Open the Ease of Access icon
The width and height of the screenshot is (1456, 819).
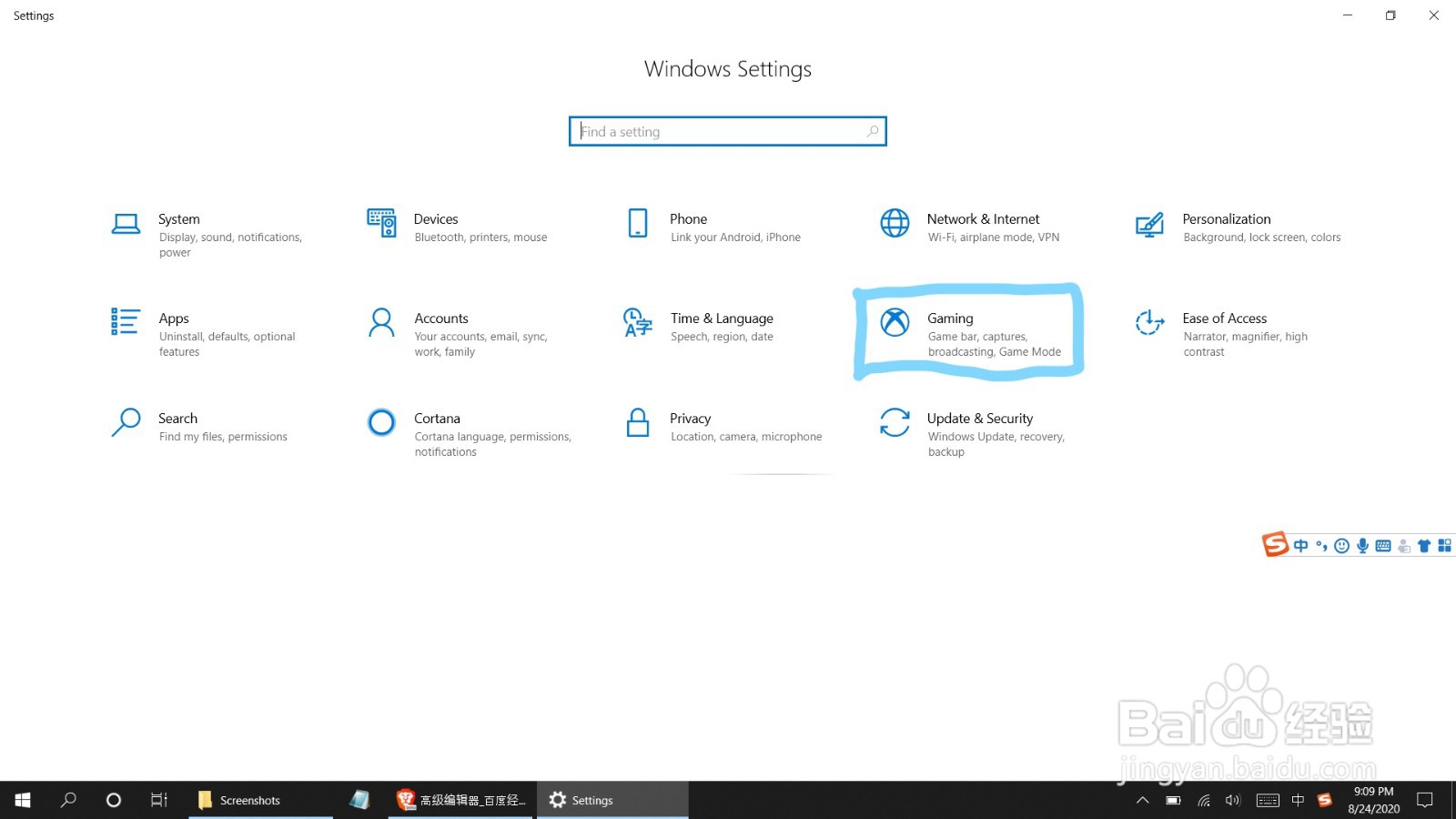pos(1149,322)
